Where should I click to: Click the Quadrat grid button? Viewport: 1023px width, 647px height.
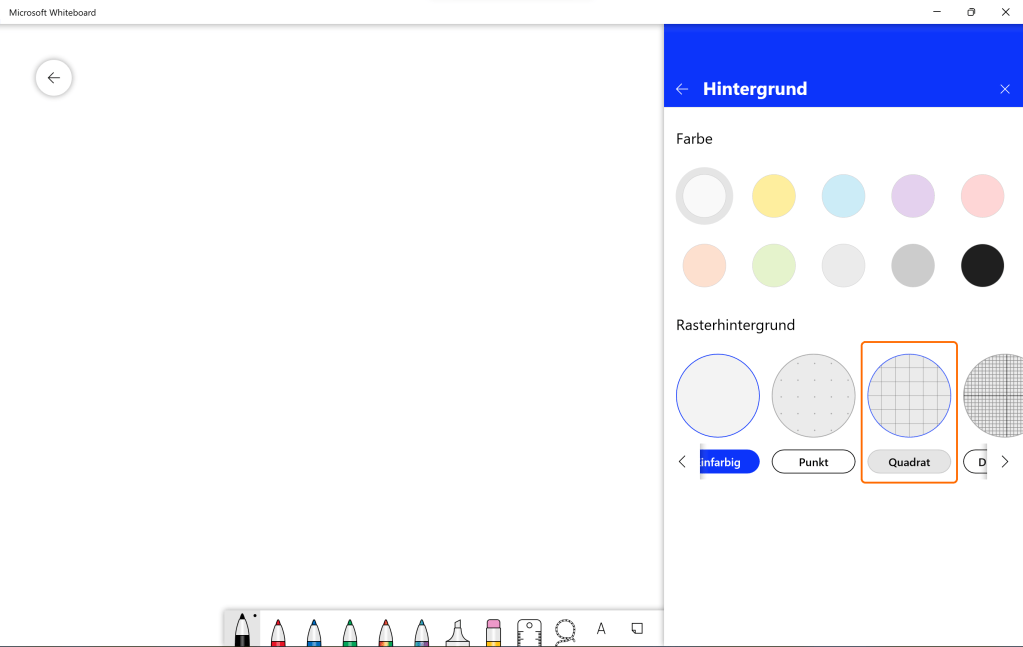909,462
